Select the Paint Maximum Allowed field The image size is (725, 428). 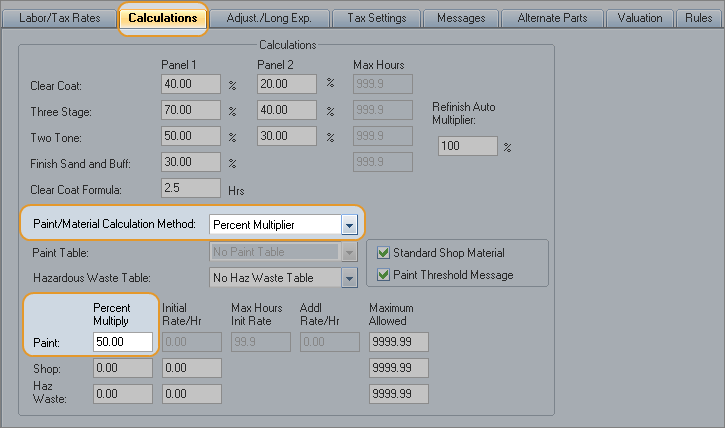click(397, 342)
